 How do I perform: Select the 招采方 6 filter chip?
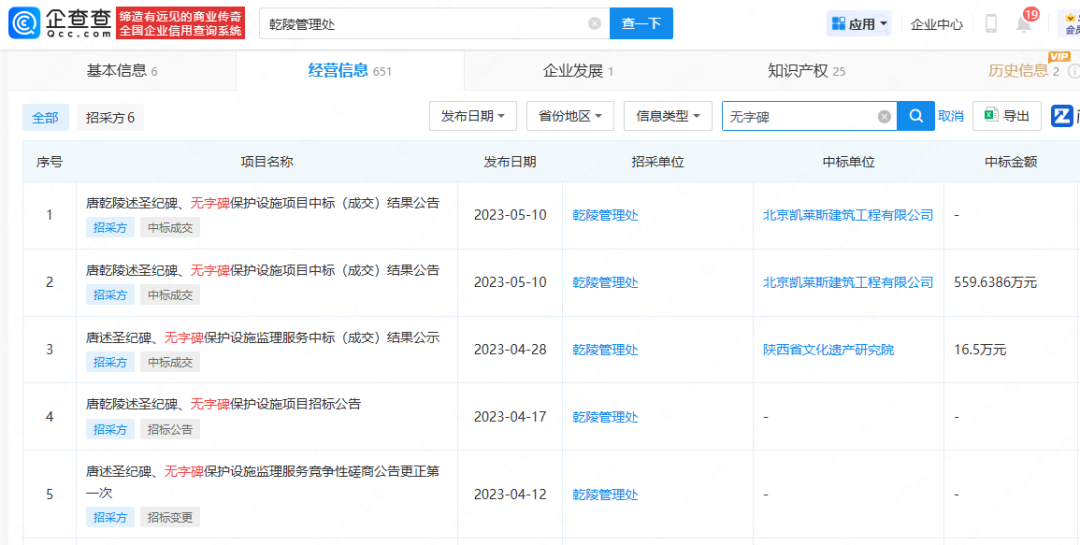tap(110, 118)
